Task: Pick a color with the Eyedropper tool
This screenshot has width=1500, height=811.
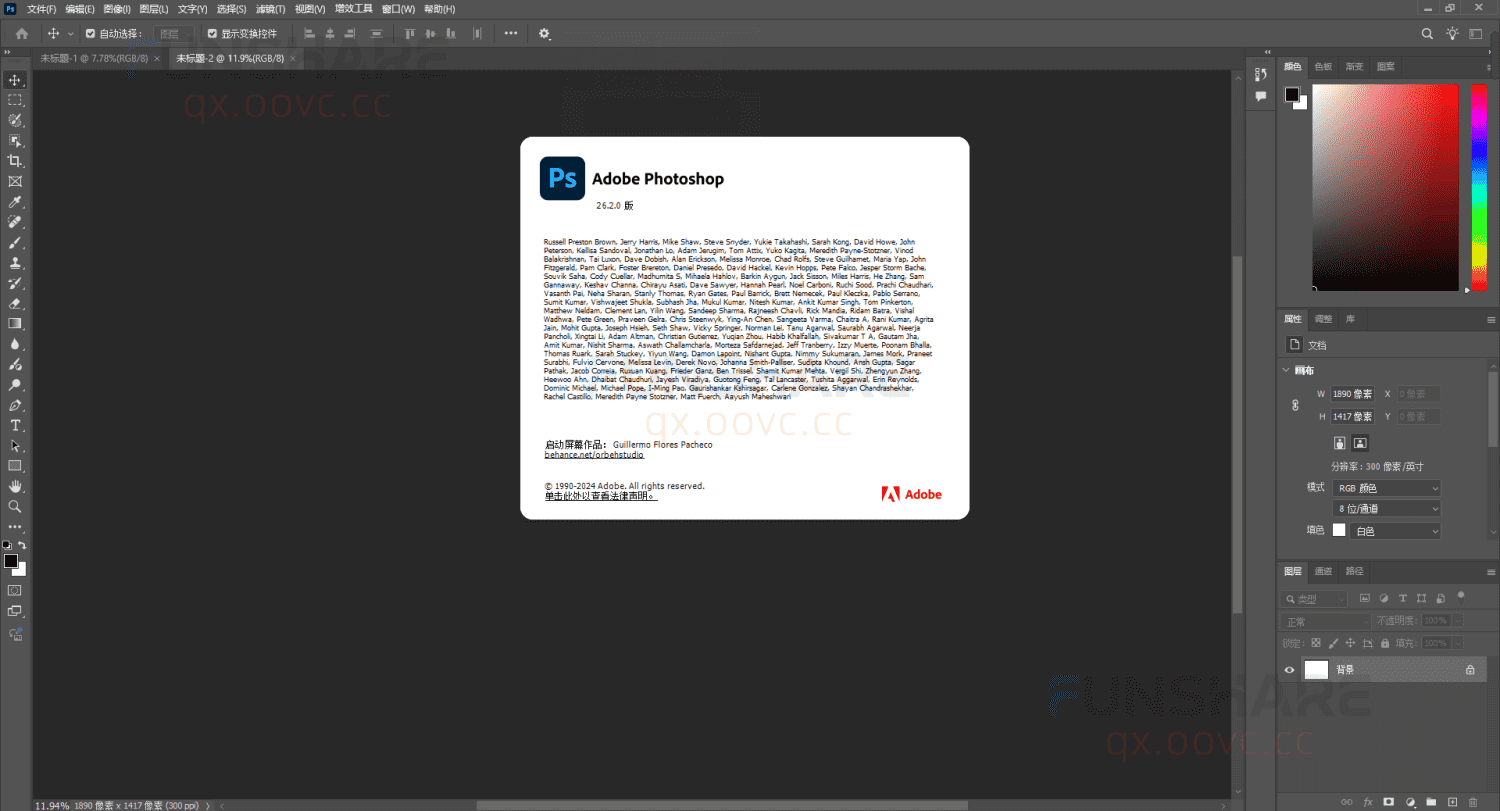Action: [15, 201]
